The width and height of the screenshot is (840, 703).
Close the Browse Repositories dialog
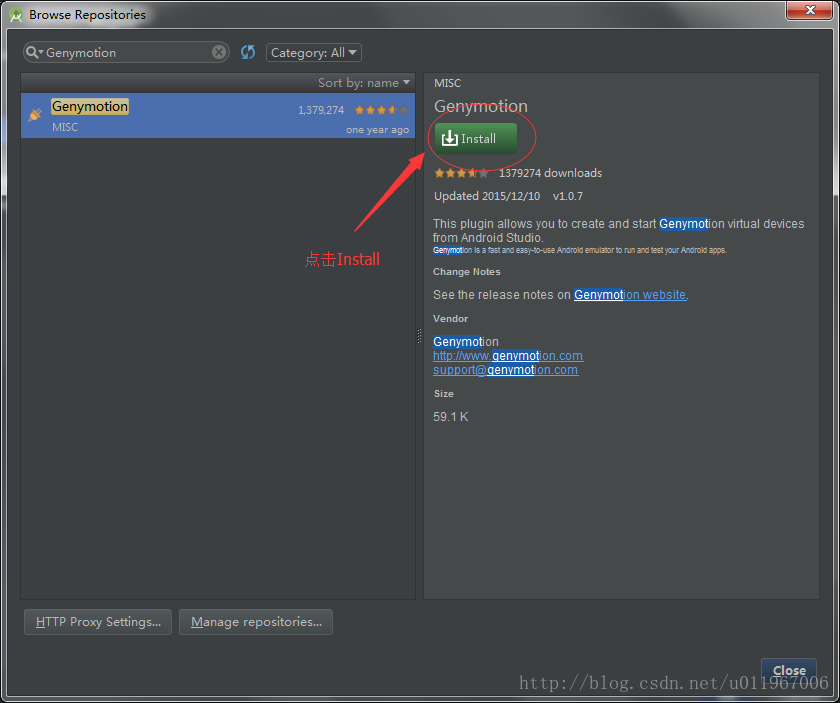(789, 670)
